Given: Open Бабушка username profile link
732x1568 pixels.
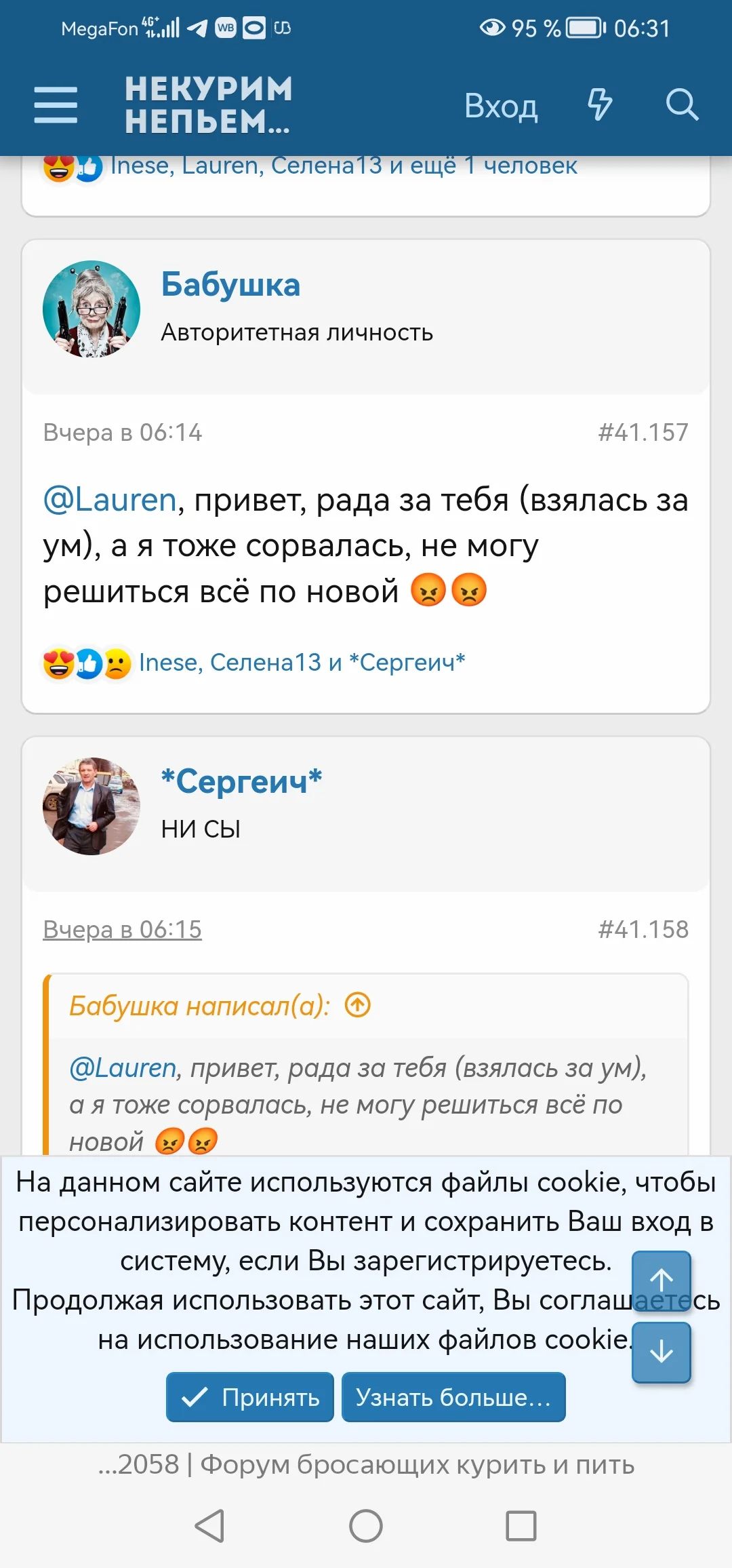Looking at the screenshot, I should click(x=230, y=285).
